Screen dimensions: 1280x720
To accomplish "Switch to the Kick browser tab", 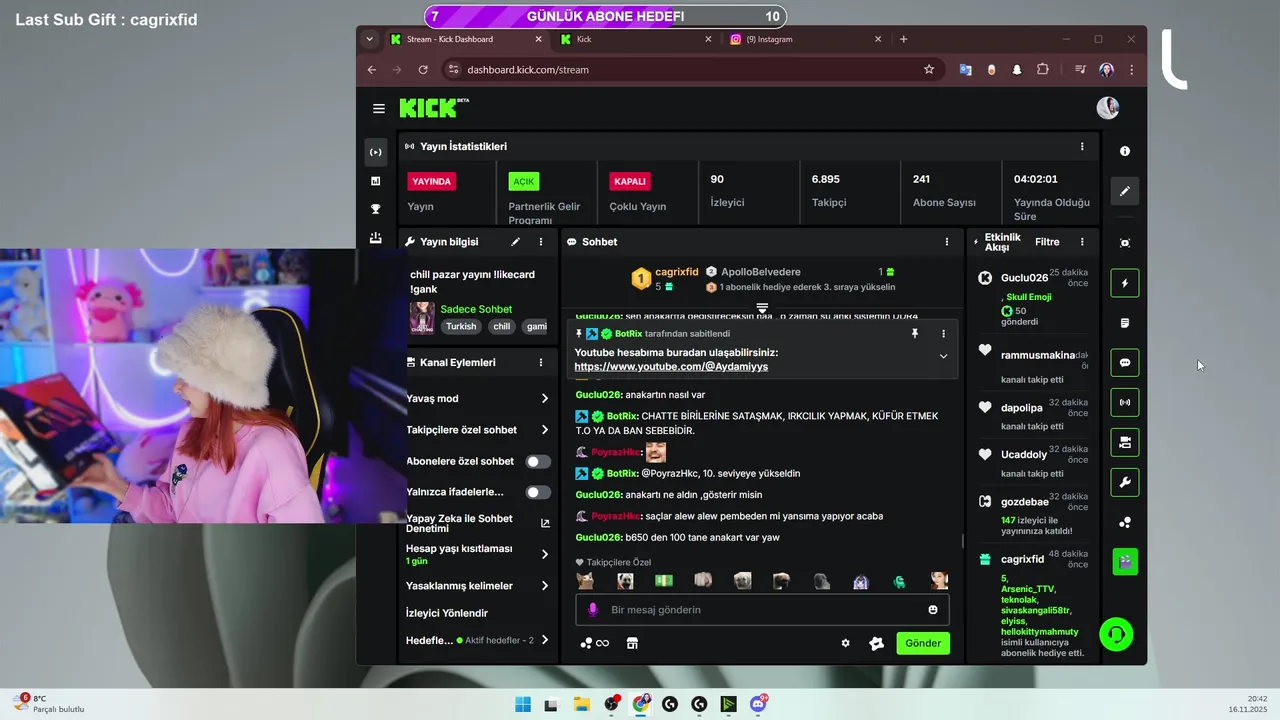I will click(636, 39).
